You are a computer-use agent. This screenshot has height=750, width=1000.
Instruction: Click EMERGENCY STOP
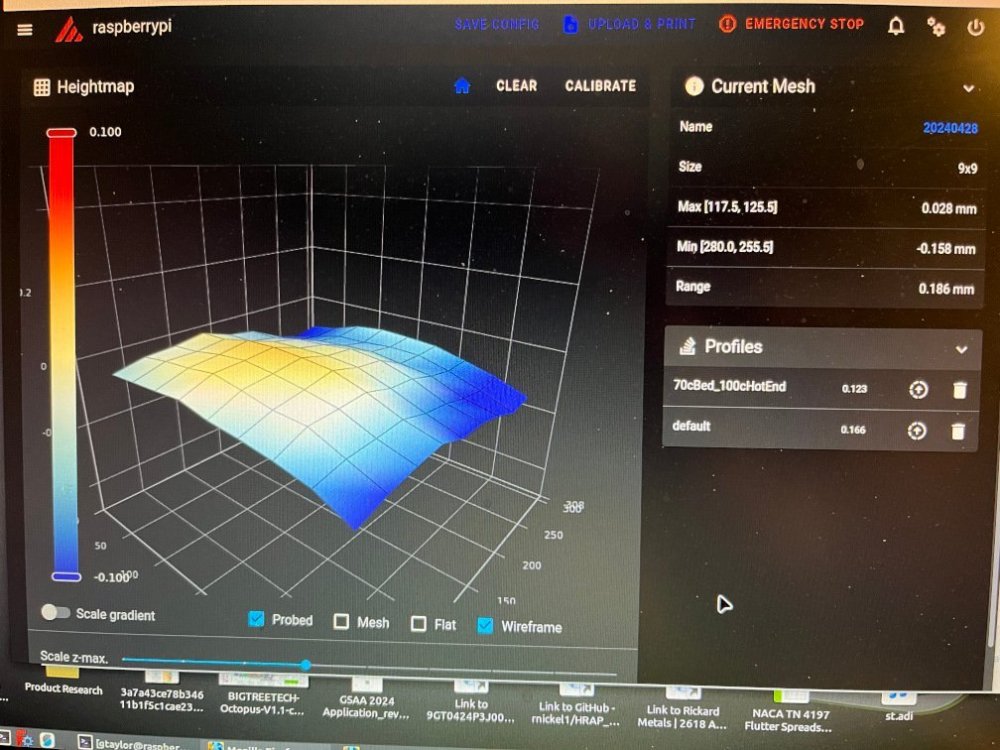pyautogui.click(x=791, y=24)
